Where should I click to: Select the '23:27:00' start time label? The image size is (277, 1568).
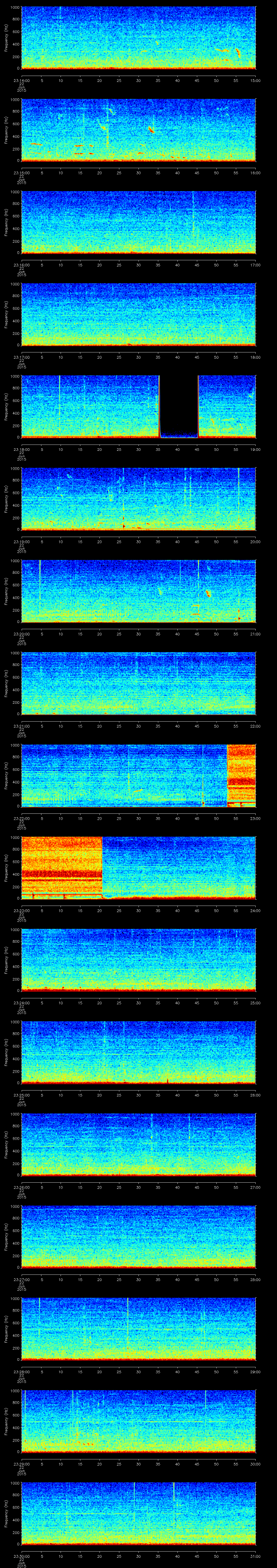21,1279
